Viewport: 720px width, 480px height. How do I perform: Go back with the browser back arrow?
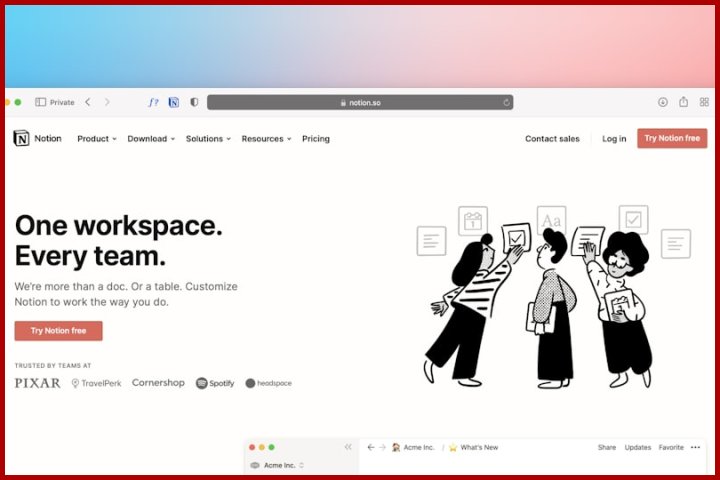click(x=88, y=102)
